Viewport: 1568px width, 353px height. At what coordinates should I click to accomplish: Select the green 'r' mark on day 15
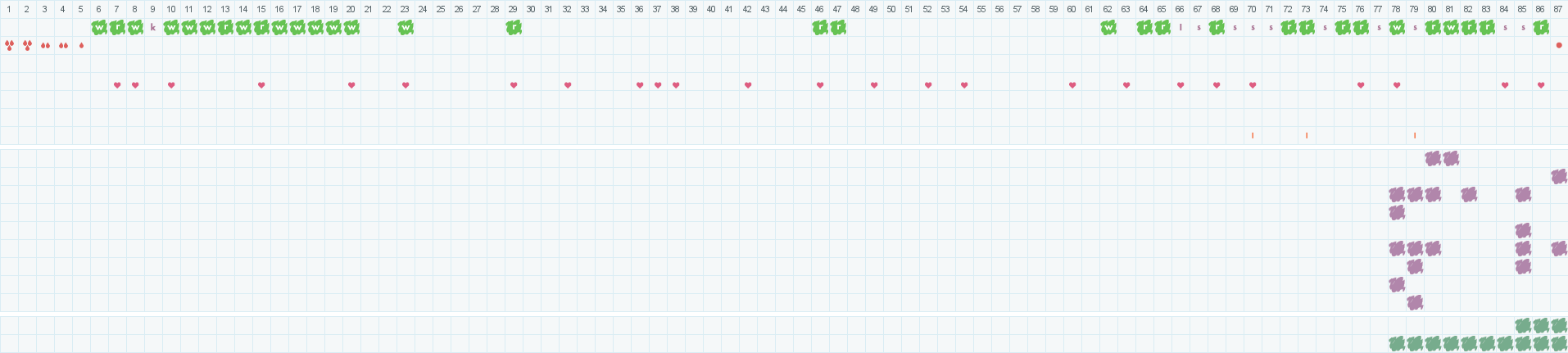261,28
